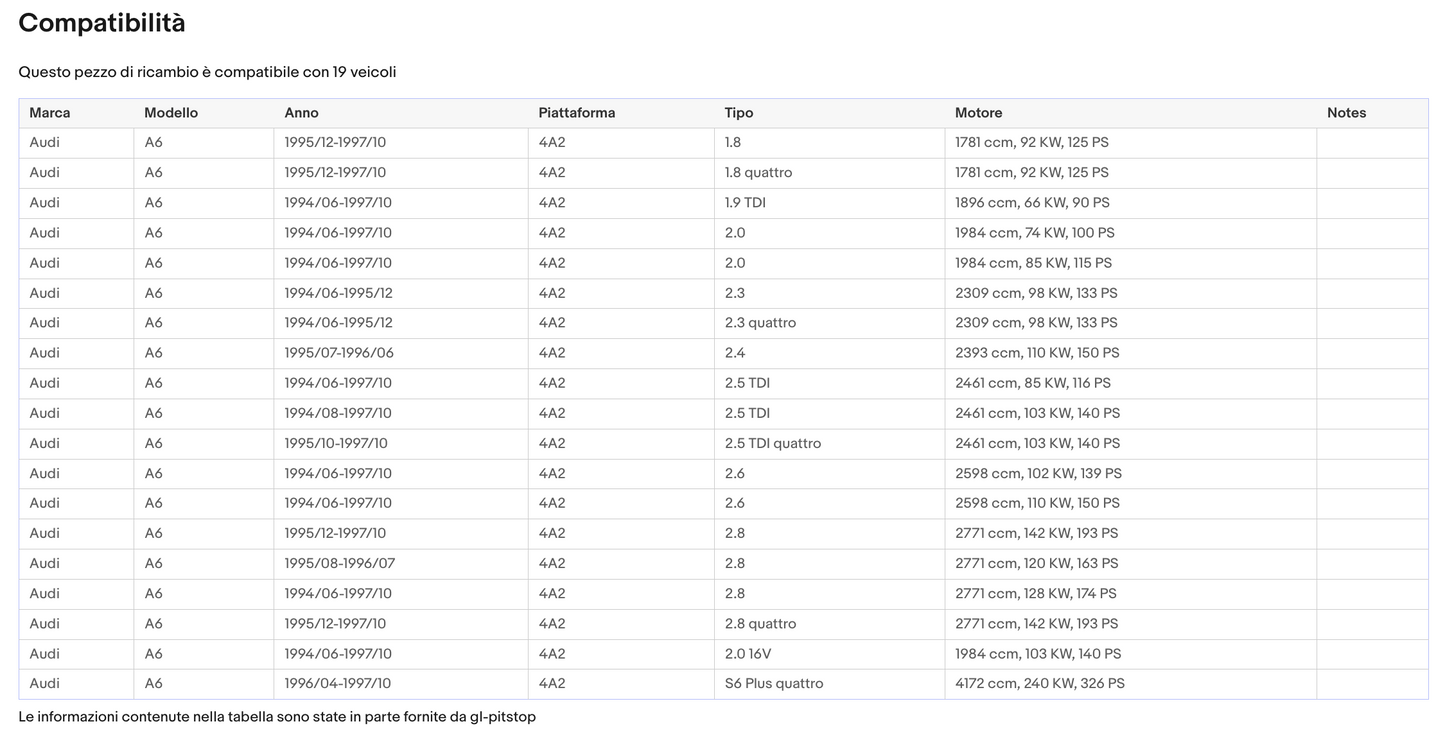Image resolution: width=1445 pixels, height=742 pixels.
Task: Select the S6 Plus quattro cell
Action: tap(774, 684)
